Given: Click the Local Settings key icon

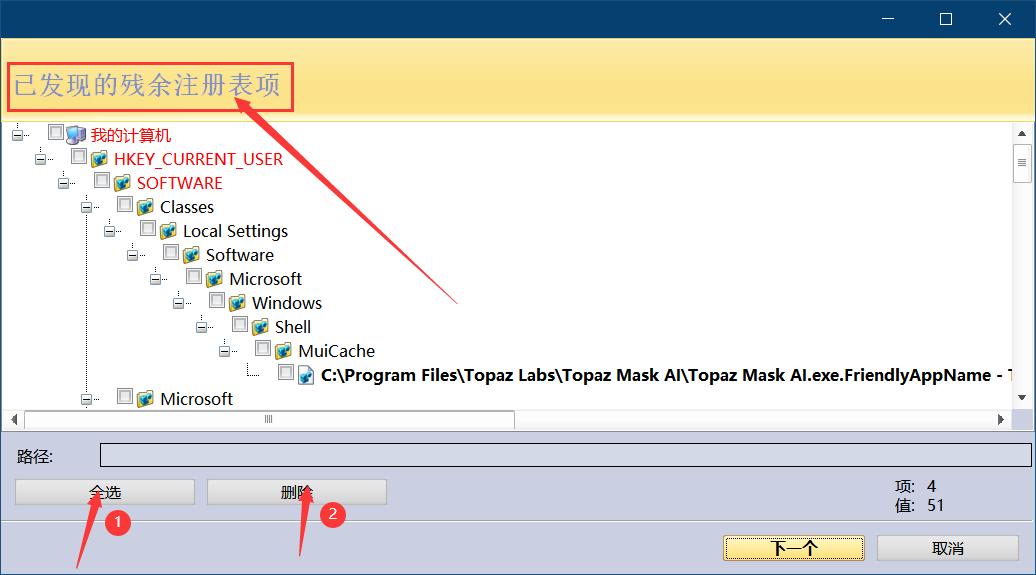Looking at the screenshot, I should coord(168,231).
